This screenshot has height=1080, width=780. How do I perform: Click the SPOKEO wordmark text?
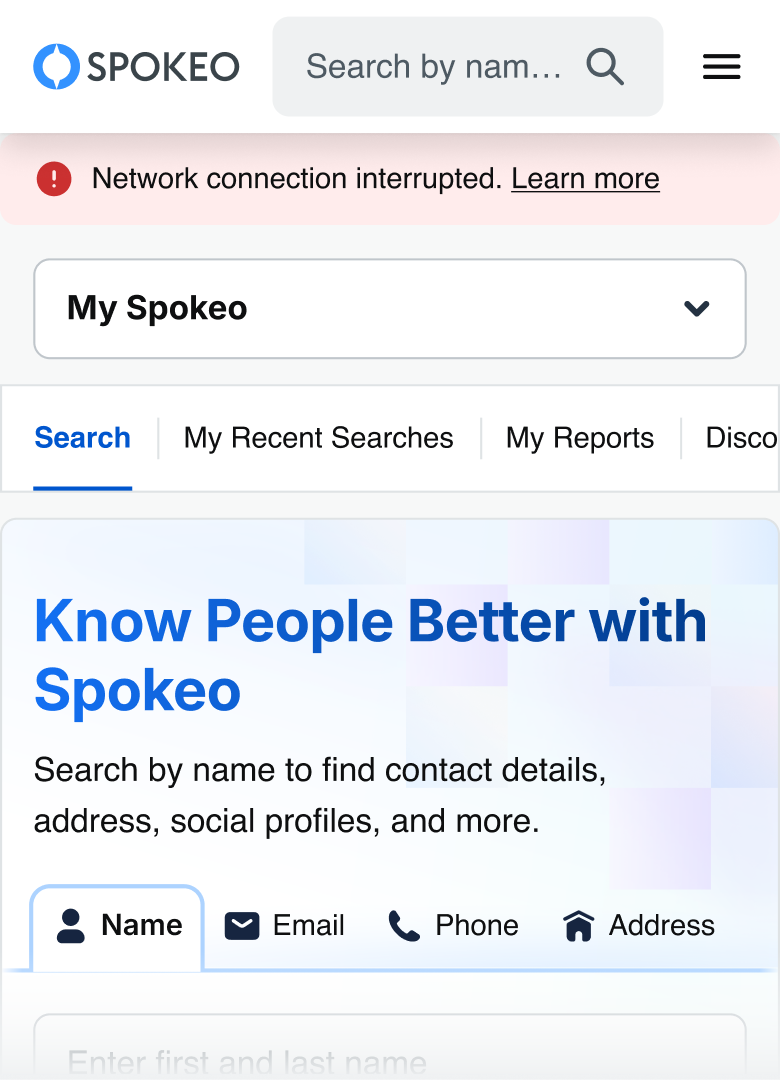pyautogui.click(x=163, y=67)
